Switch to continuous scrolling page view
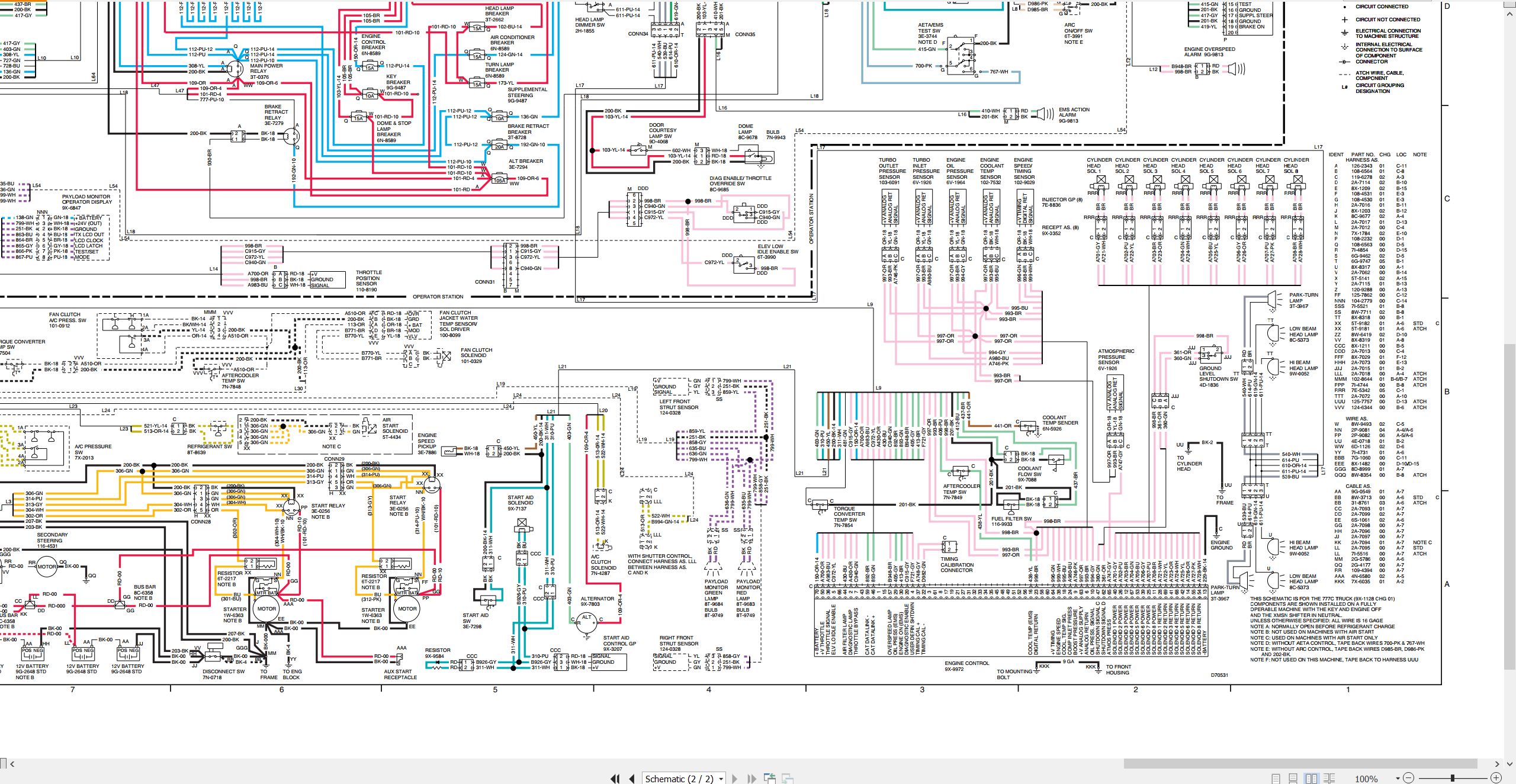Image resolution: width=1516 pixels, height=784 pixels. (1293, 779)
